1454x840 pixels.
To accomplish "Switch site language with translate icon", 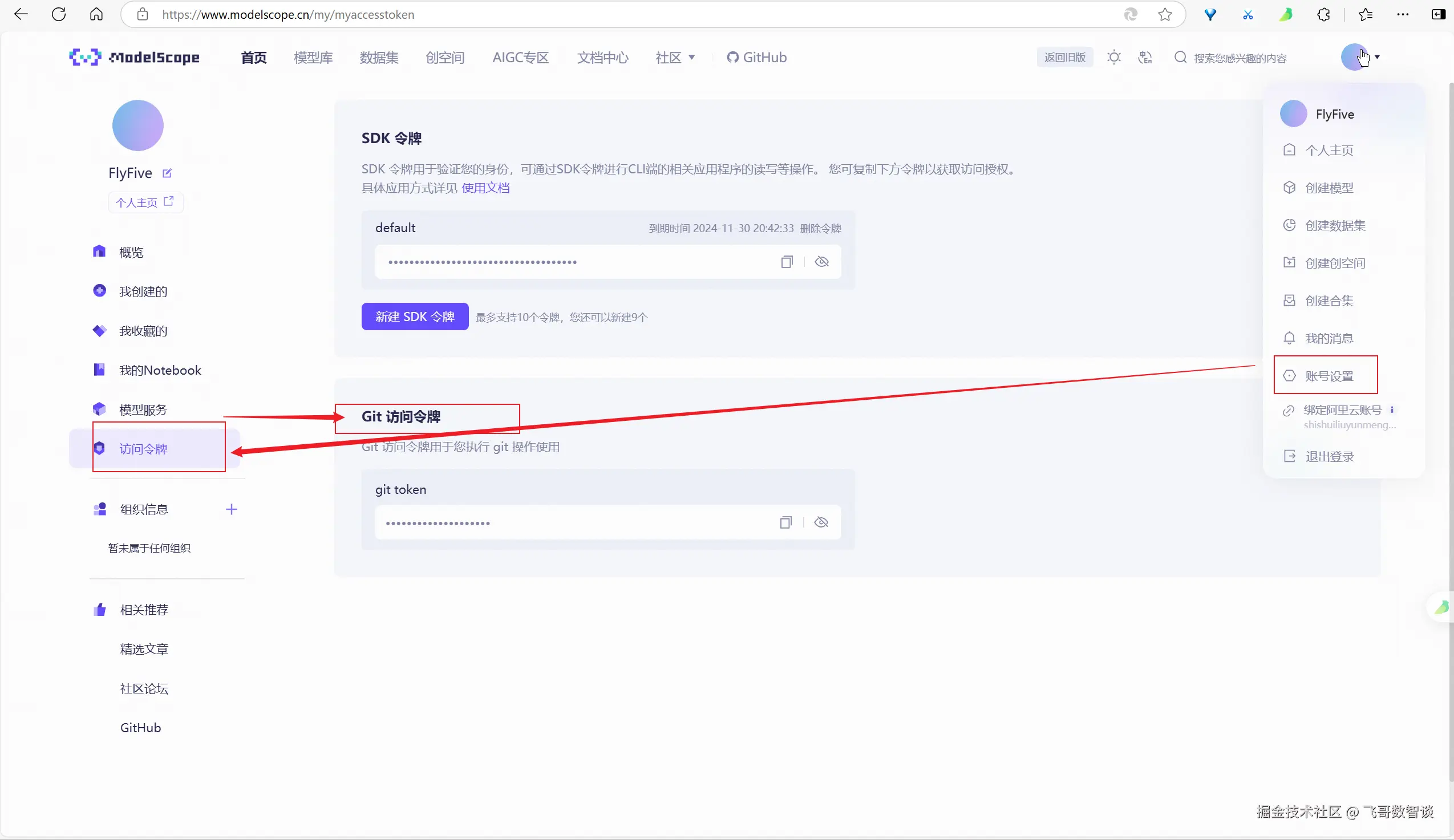I will coord(1145,57).
